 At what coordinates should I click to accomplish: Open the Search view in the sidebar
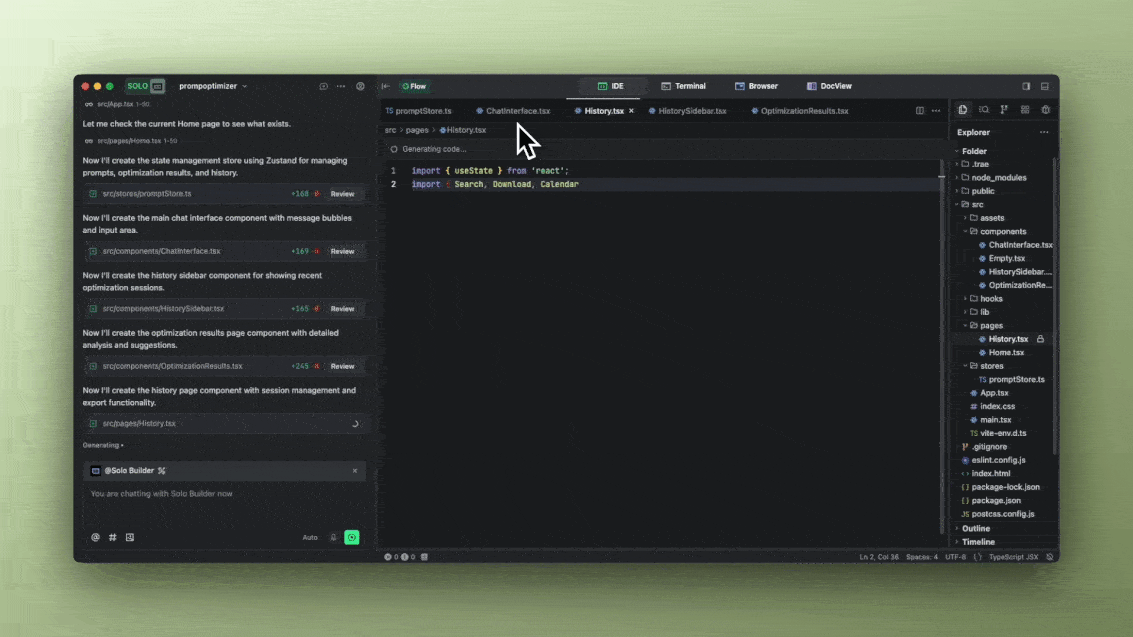(x=984, y=110)
